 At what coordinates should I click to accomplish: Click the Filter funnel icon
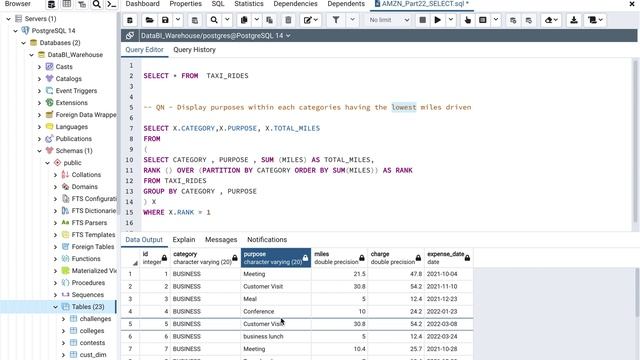[336, 20]
